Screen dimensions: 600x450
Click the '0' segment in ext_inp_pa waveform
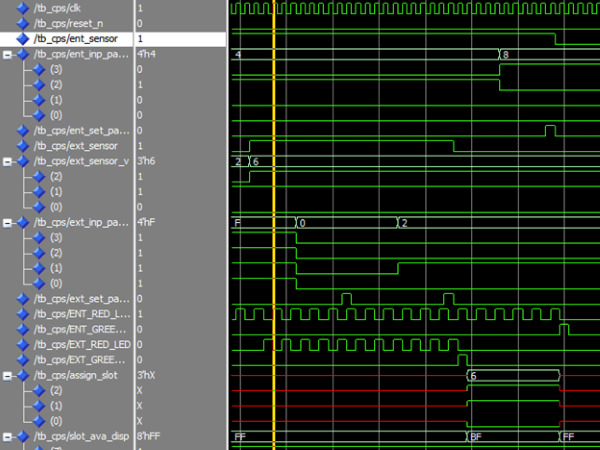click(347, 223)
